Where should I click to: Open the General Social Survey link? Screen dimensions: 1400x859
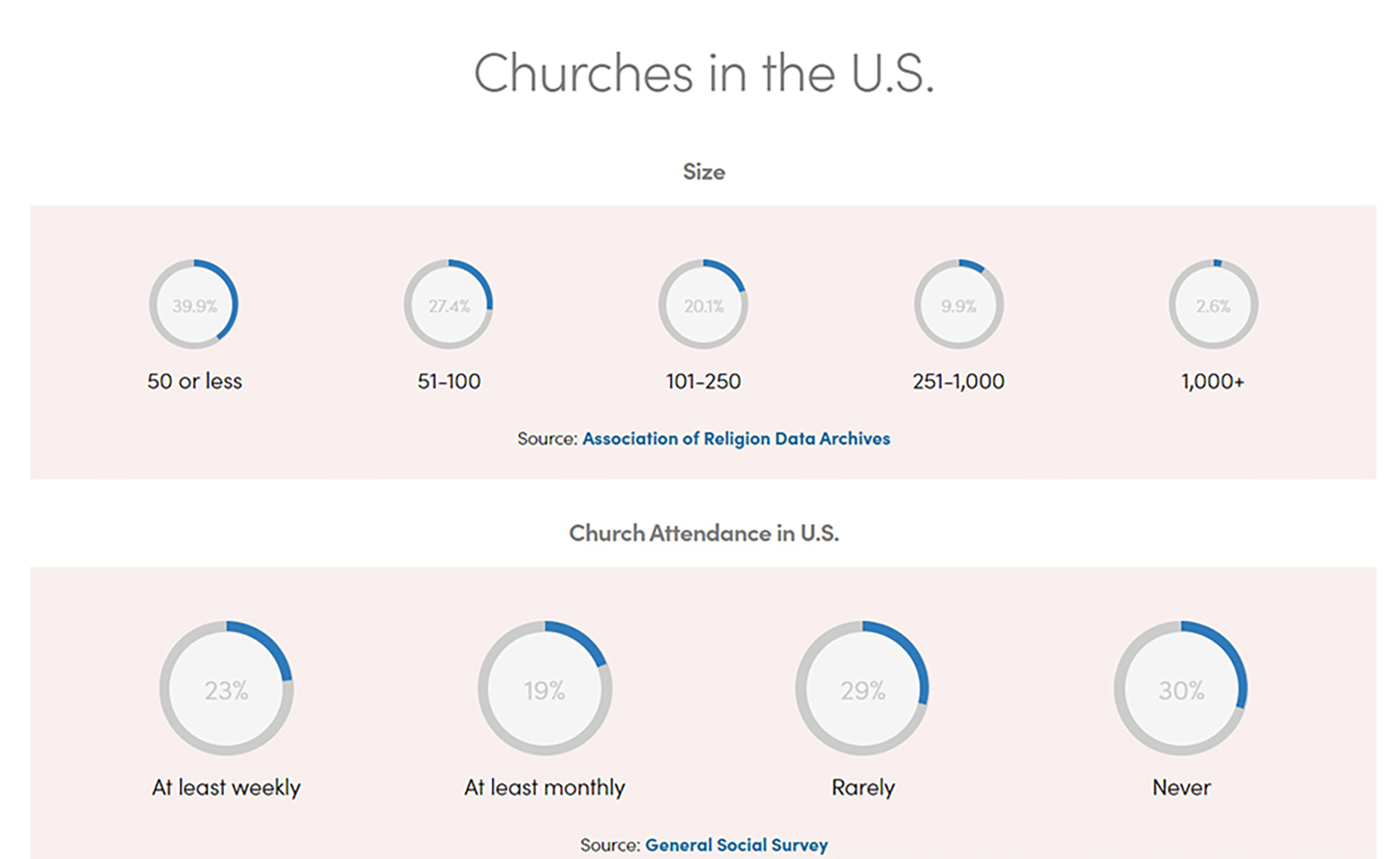click(x=735, y=845)
